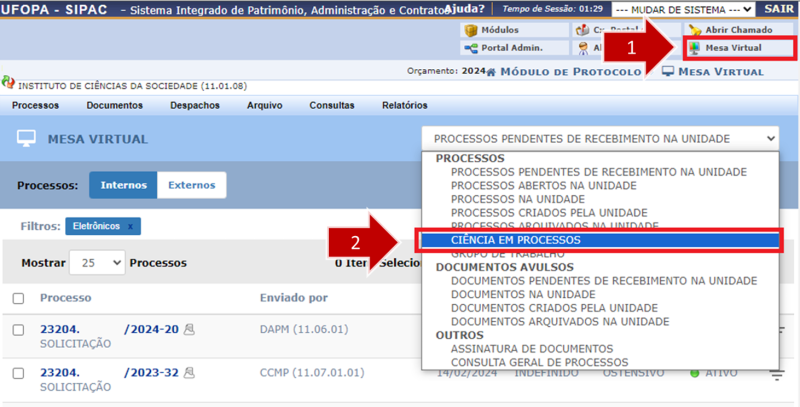The width and height of the screenshot is (800, 407).
Task: Choose Processos Abertos na Unidade option
Action: [544, 186]
